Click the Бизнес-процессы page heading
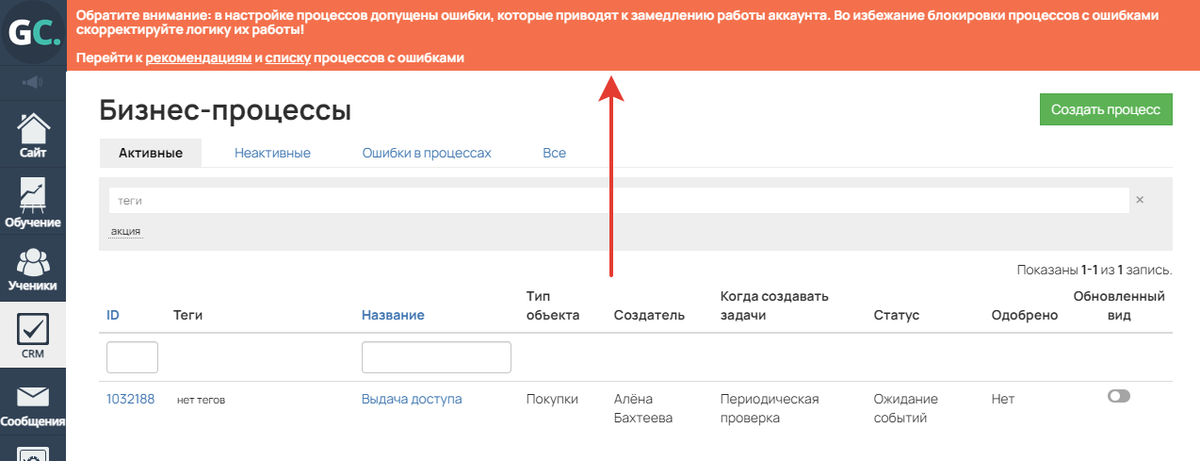 pos(225,110)
